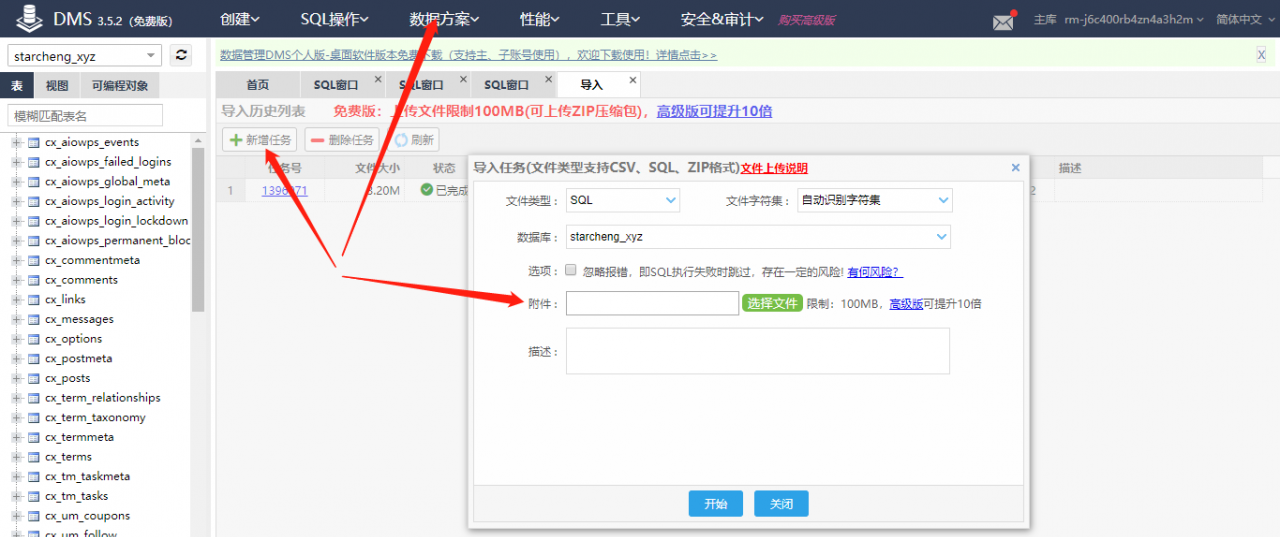The height and width of the screenshot is (537, 1280).
Task: Open the 文件类型 SQL dropdown
Action: pyautogui.click(x=622, y=200)
